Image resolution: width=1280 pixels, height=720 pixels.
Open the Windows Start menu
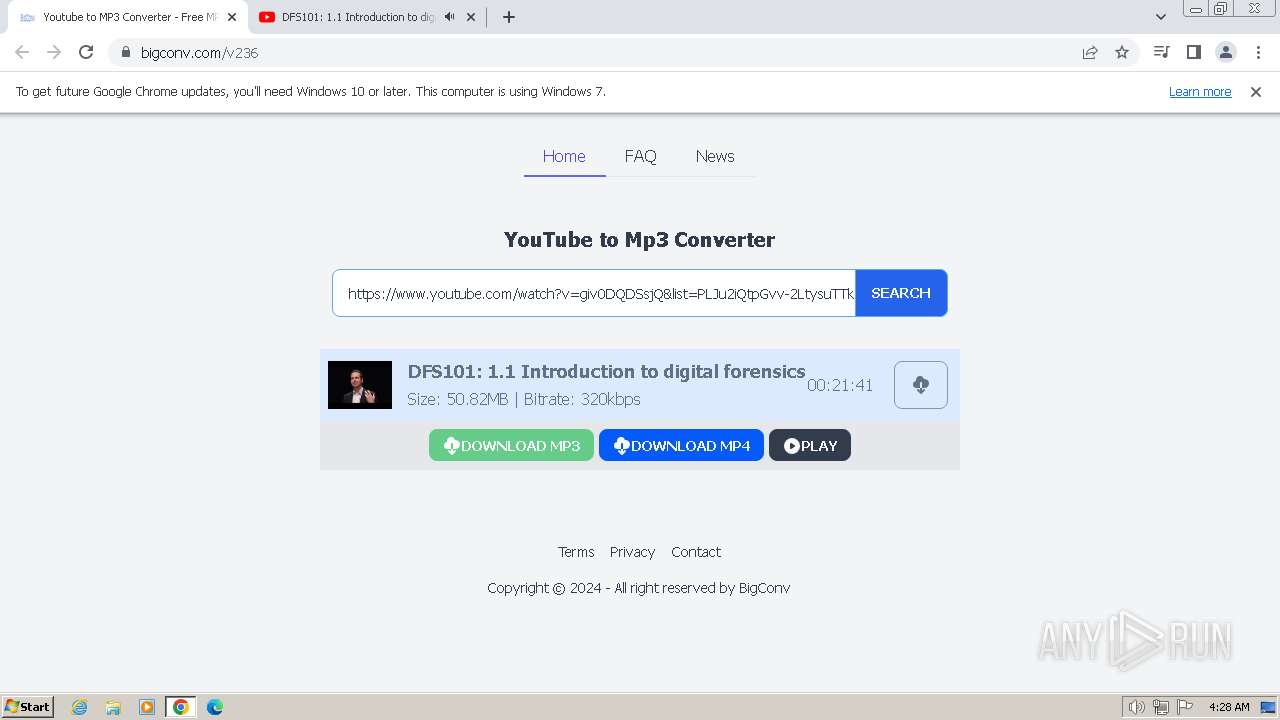[28, 707]
